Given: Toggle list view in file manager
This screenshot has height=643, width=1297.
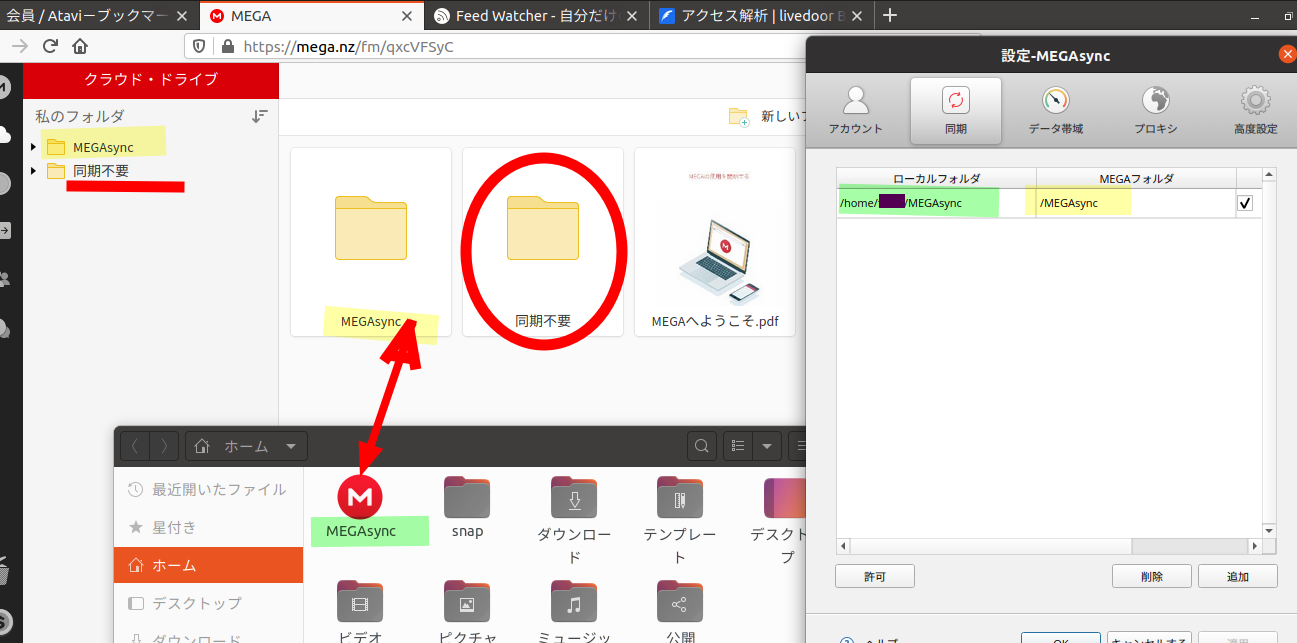Looking at the screenshot, I should [x=737, y=446].
